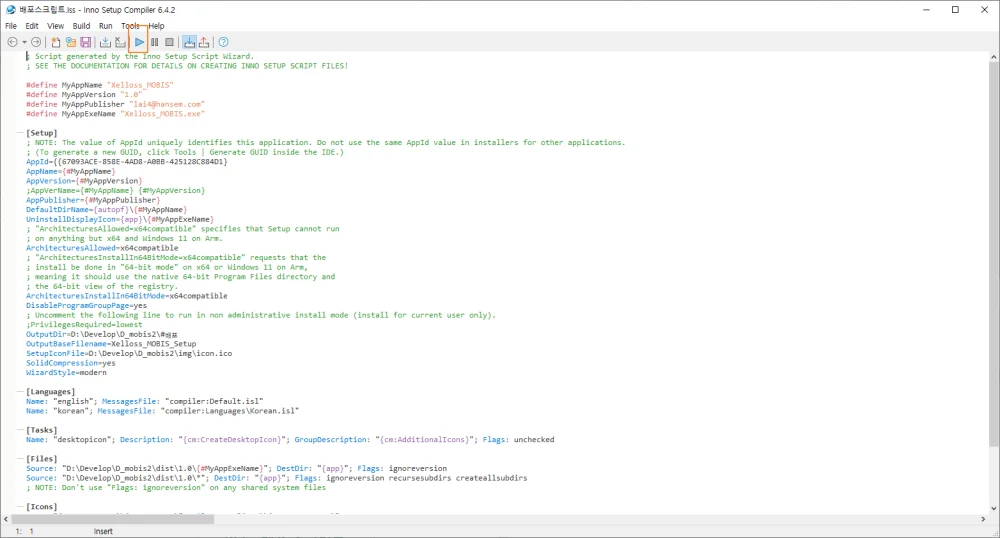Compile the script using Compile toolbar icon
This screenshot has width=1000, height=538.
[x=105, y=42]
